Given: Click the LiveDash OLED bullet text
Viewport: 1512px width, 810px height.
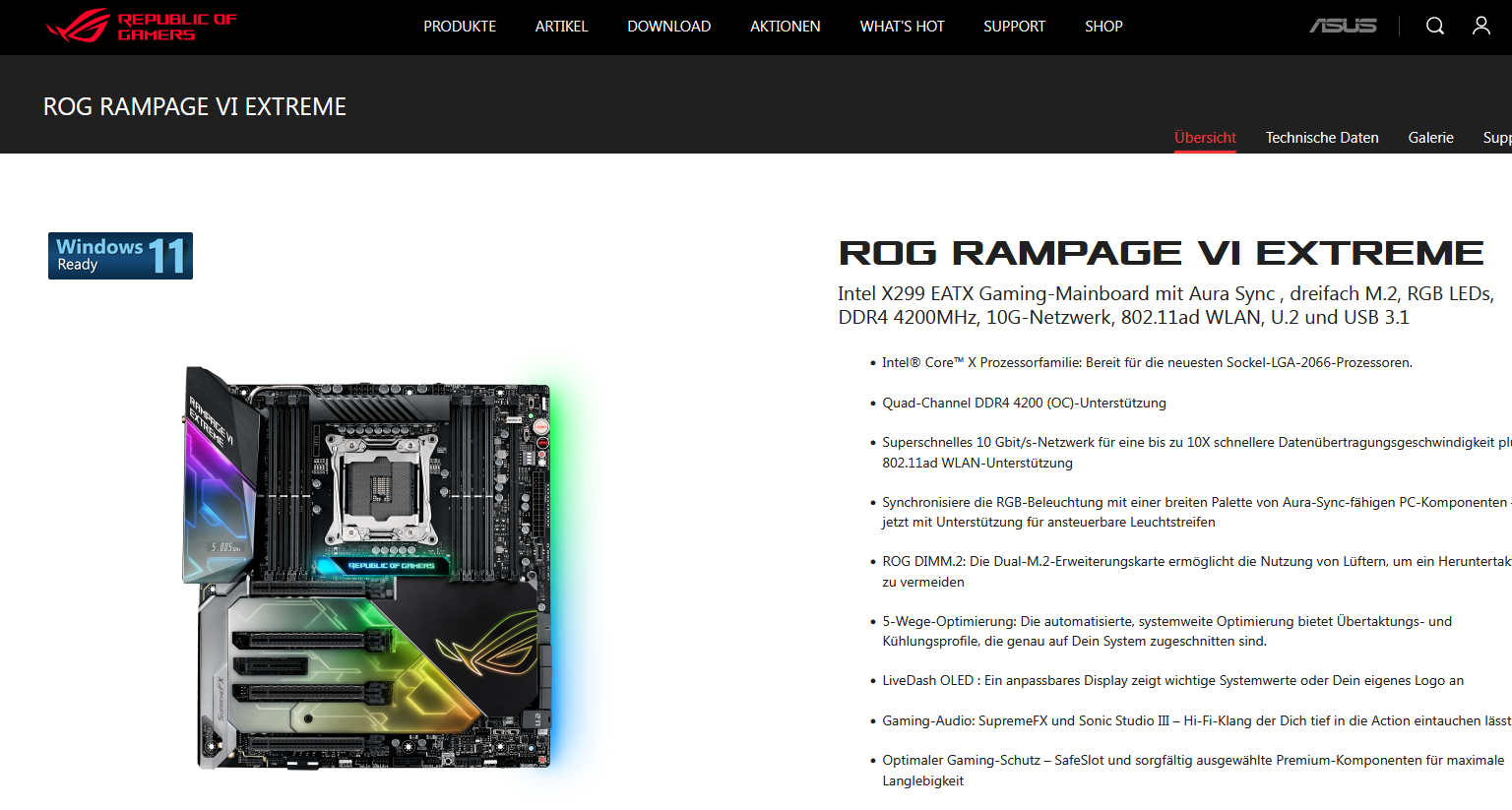Looking at the screenshot, I should [x=1172, y=680].
